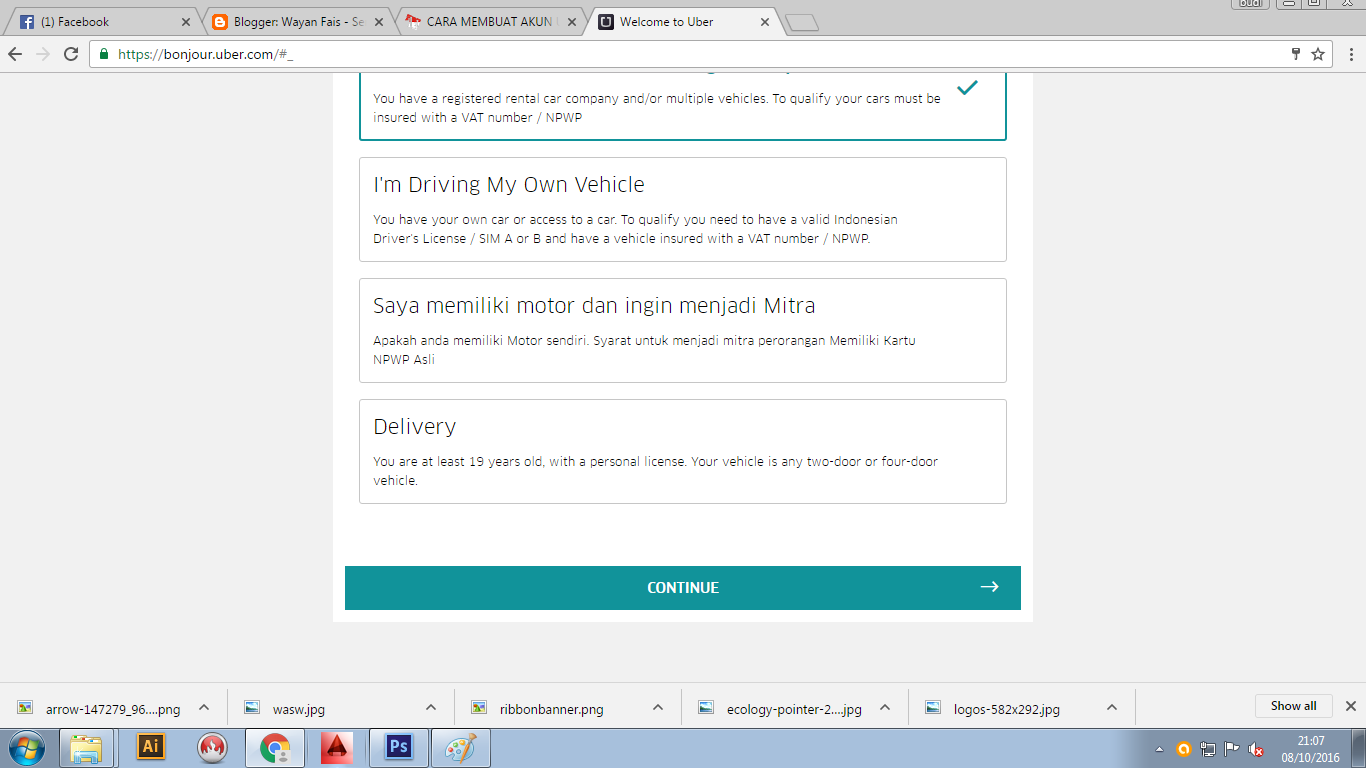Click the network tray icon
Viewport: 1366px width, 768px height.
(1208, 749)
